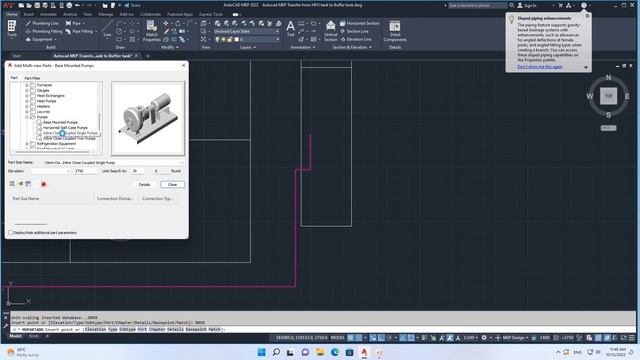Create a Vertical Section
640x360 pixels.
click(330, 31)
